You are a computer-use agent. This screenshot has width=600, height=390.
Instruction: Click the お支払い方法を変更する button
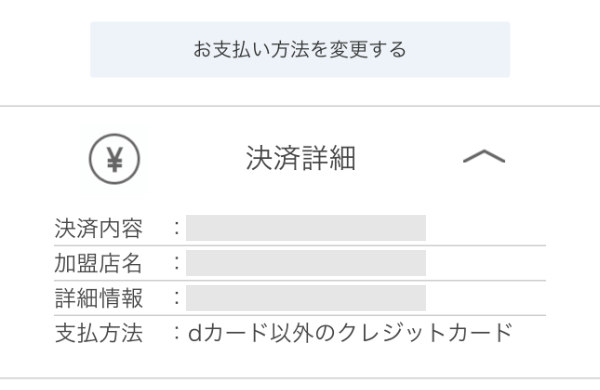coord(300,50)
